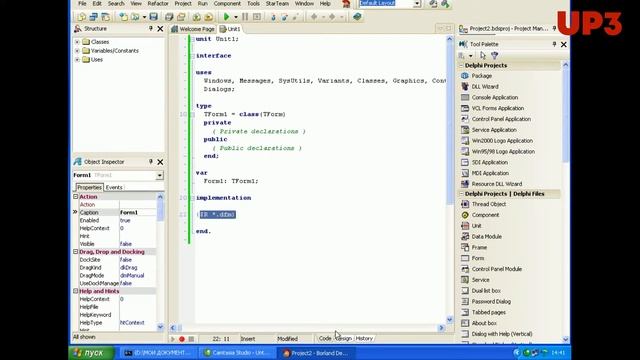Image resolution: width=640 pixels, height=360 pixels.
Task: Collapse Delphi Projects | Delphi Files group
Action: tap(462, 194)
